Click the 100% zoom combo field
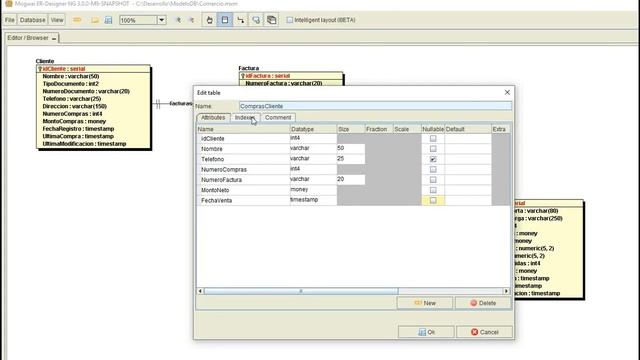The image size is (640, 360). pos(138,20)
